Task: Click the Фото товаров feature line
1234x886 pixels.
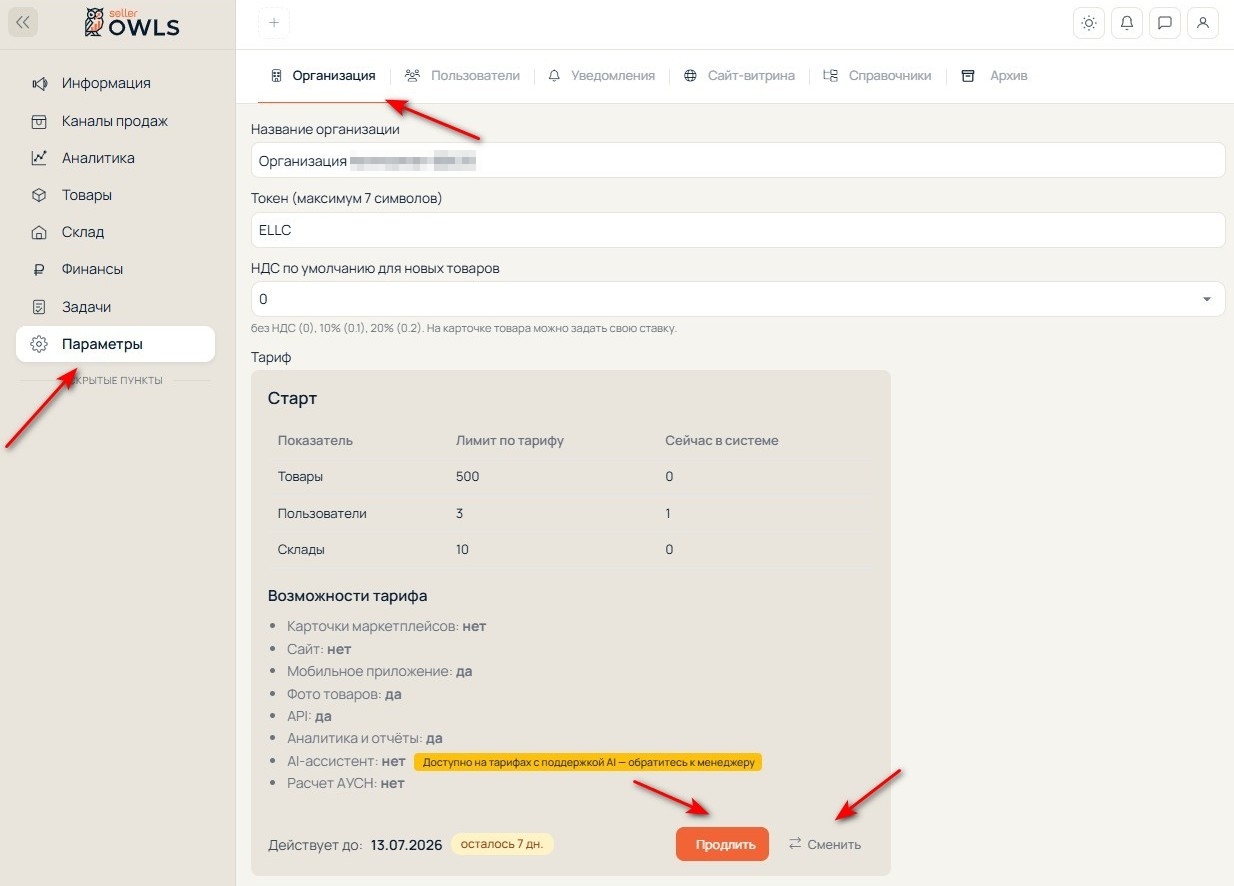Action: pos(344,694)
